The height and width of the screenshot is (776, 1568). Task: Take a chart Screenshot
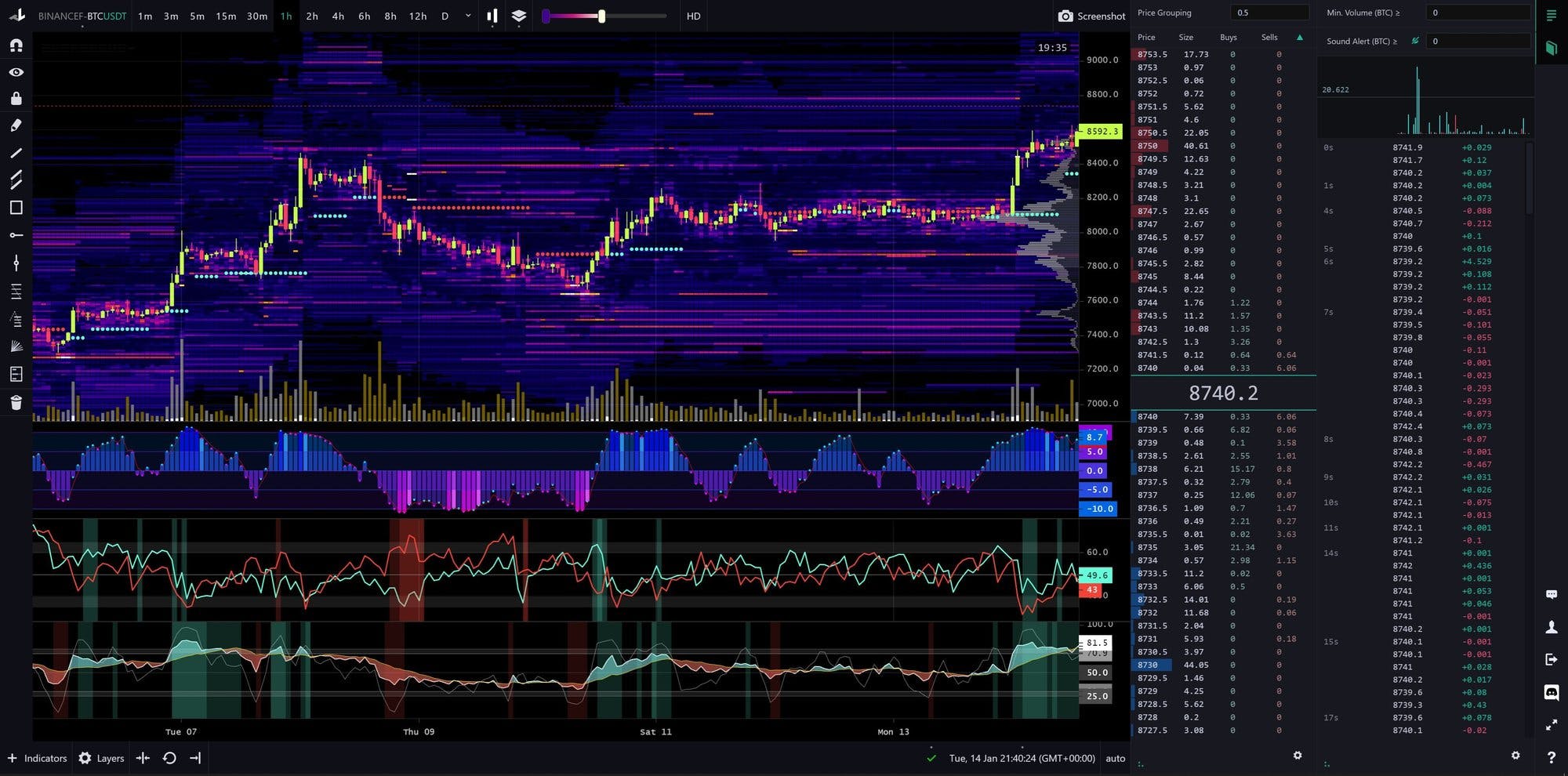1091,16
